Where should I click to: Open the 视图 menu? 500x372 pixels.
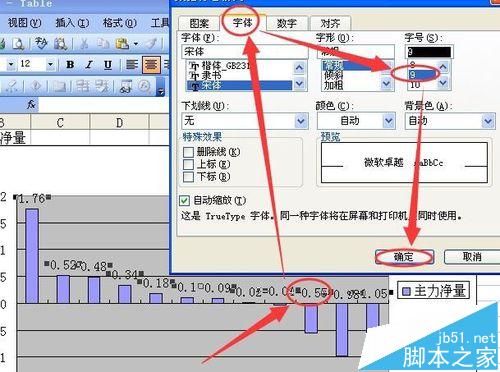point(24,23)
